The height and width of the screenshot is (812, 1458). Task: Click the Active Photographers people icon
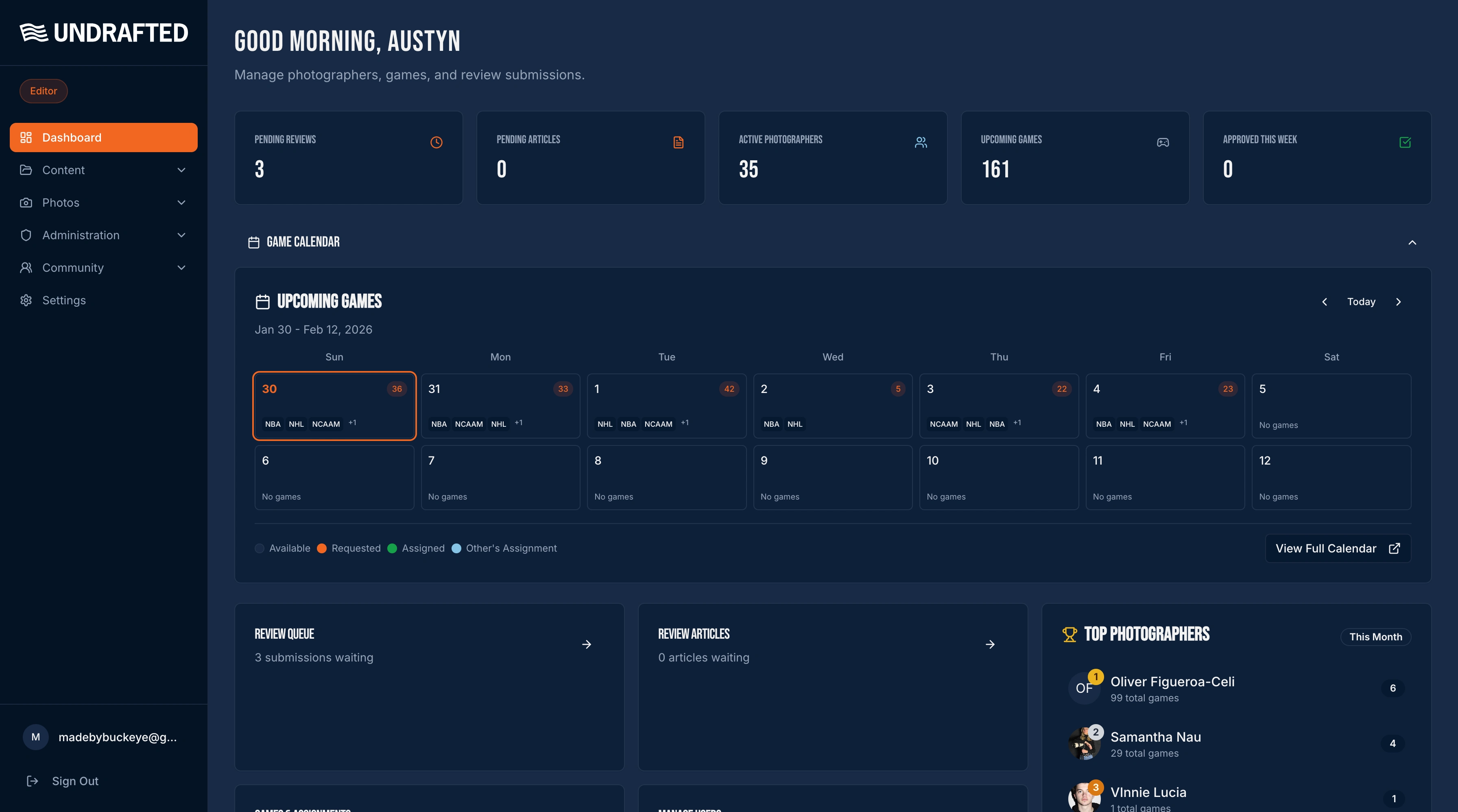coord(920,142)
